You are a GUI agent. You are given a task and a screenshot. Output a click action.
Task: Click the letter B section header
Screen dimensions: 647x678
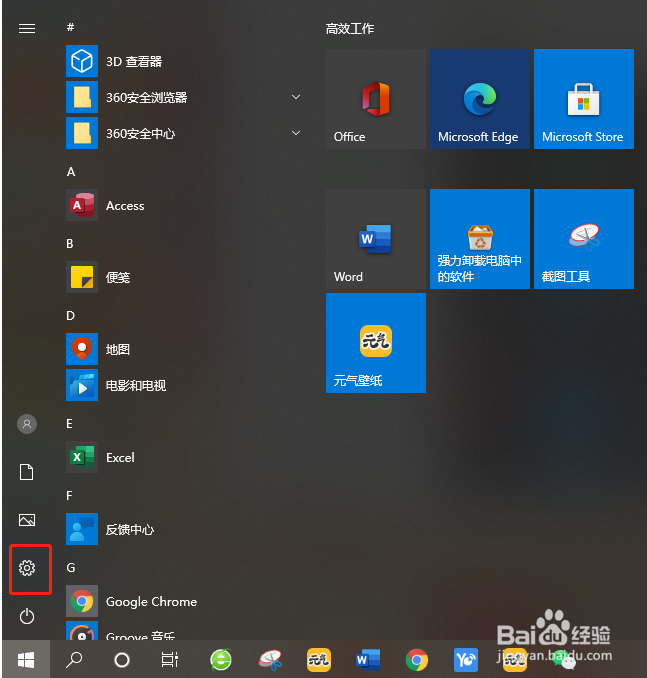point(70,243)
